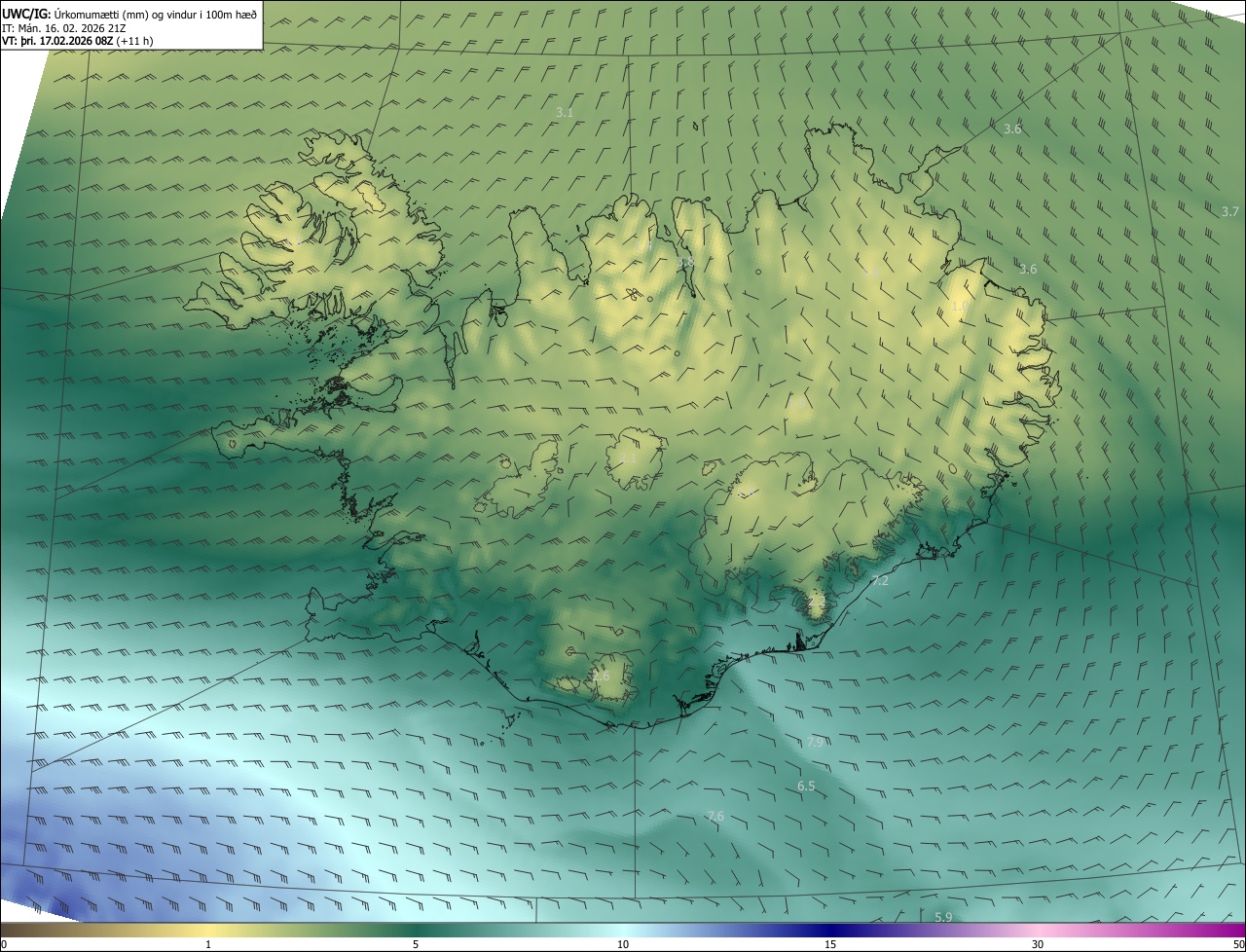Click the 1 tick on the color scale

(x=208, y=944)
